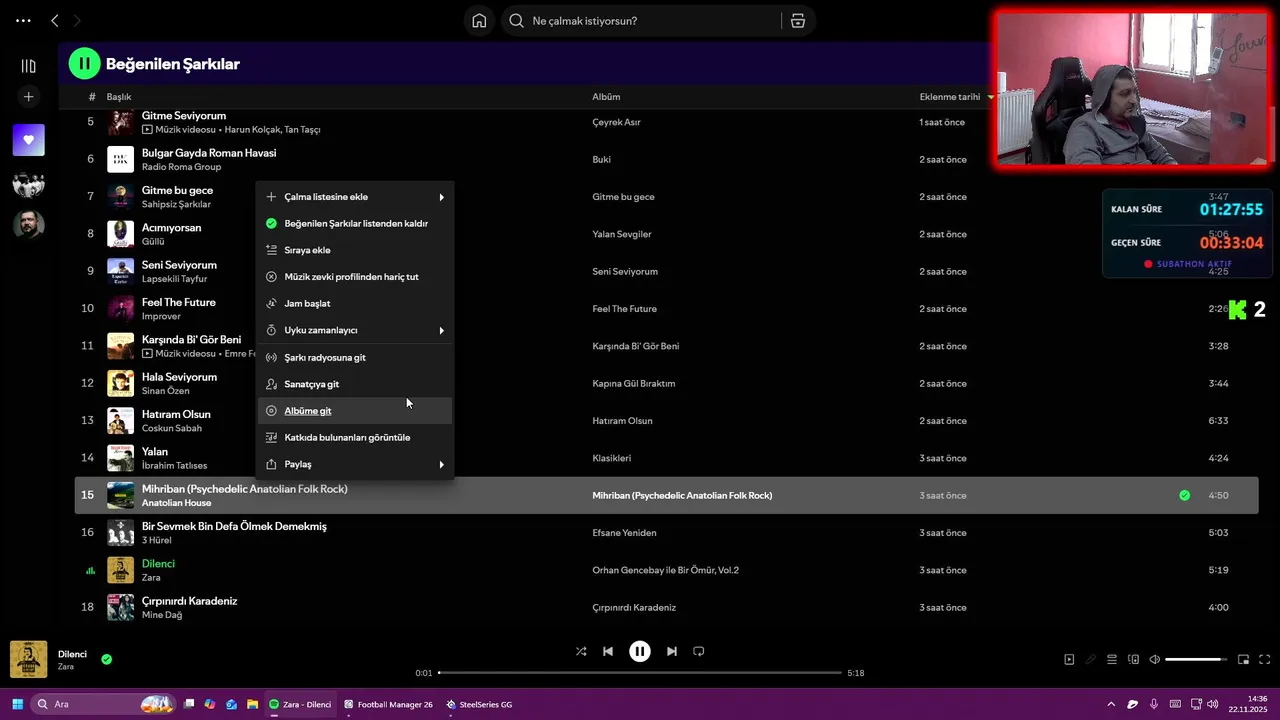Open system tray volume icon
1280x720 pixels.
pyautogui.click(x=1213, y=704)
